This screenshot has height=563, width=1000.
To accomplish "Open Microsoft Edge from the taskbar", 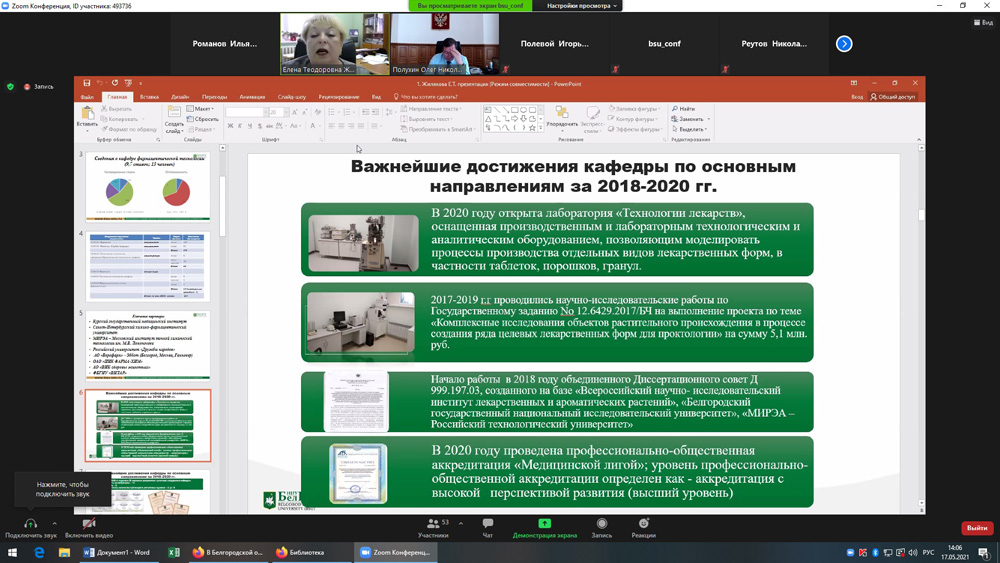I will click(x=39, y=552).
